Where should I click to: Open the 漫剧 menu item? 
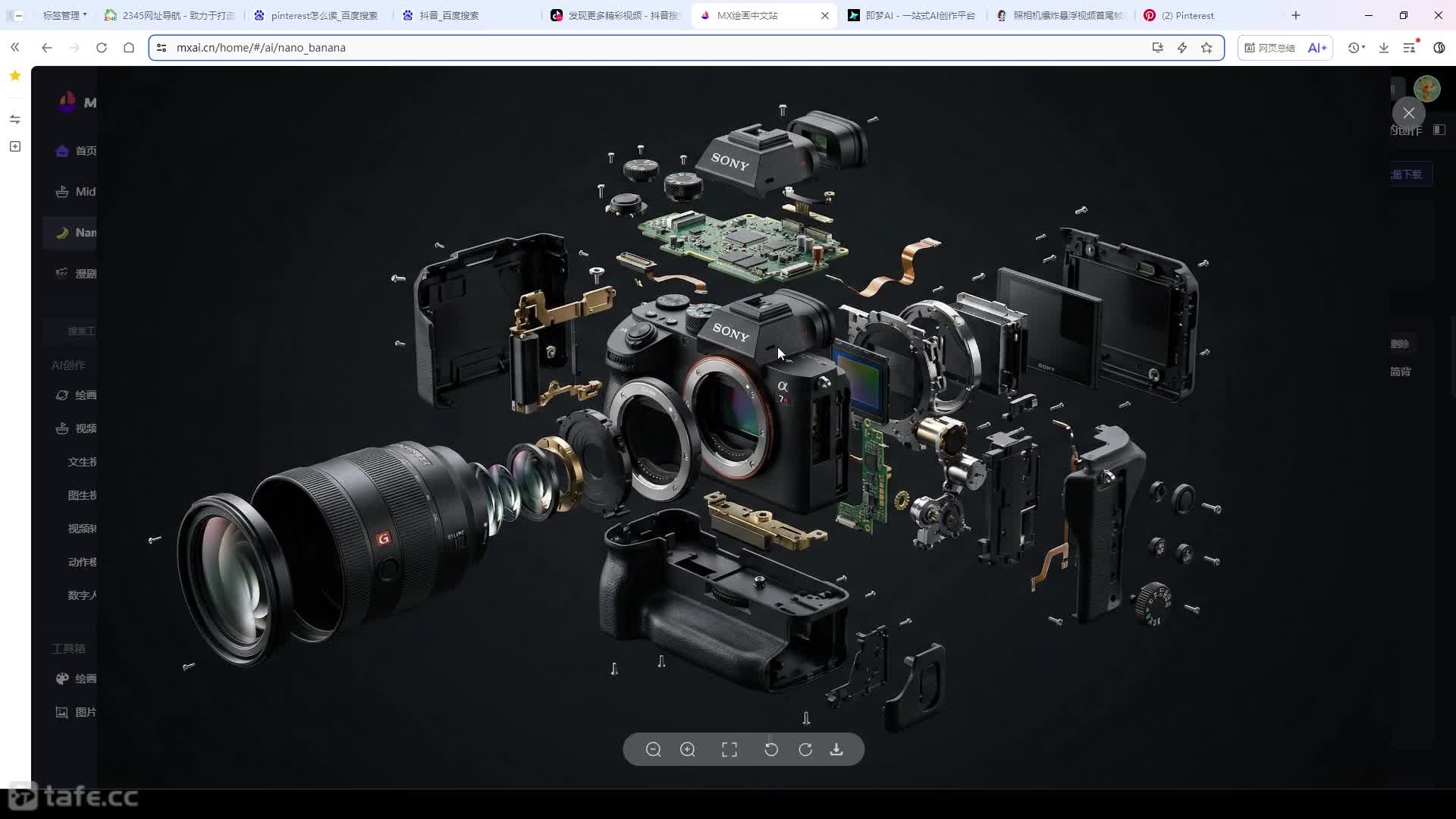(x=76, y=274)
